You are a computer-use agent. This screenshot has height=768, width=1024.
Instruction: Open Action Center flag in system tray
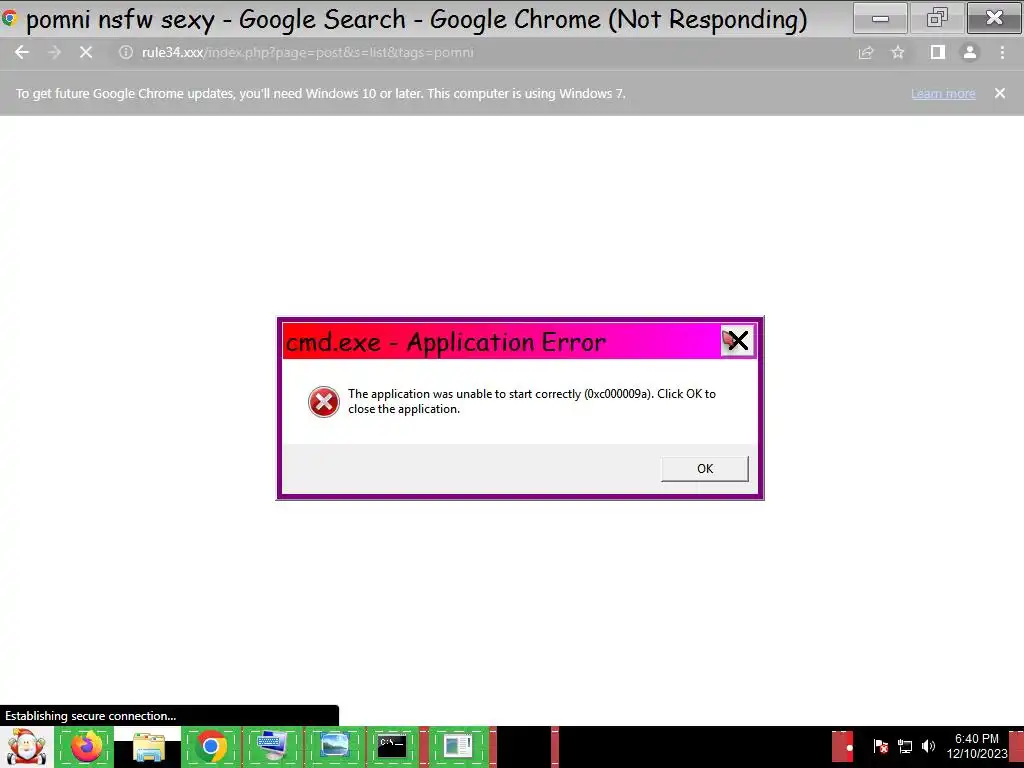point(880,746)
